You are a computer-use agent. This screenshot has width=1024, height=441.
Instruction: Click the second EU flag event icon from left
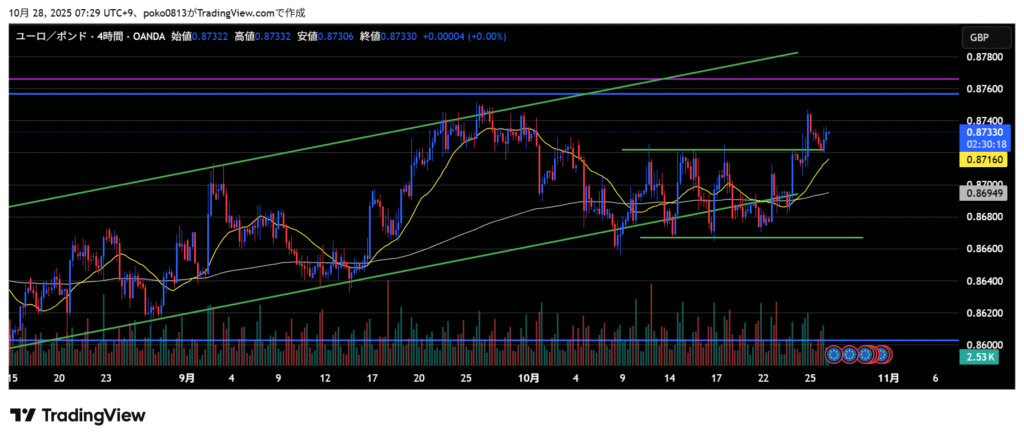(x=850, y=354)
